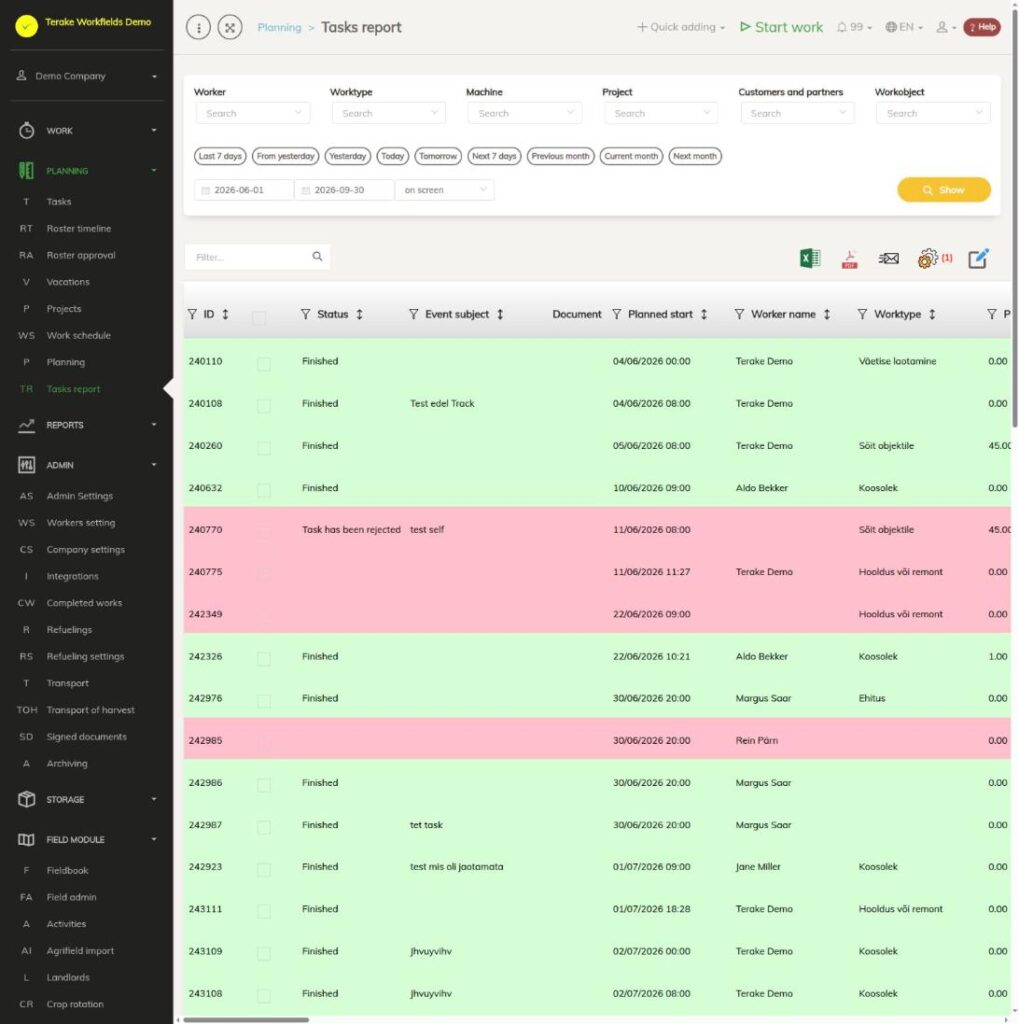Filter the Status column funnel icon
Screen dimensions: 1019x1024
point(305,314)
